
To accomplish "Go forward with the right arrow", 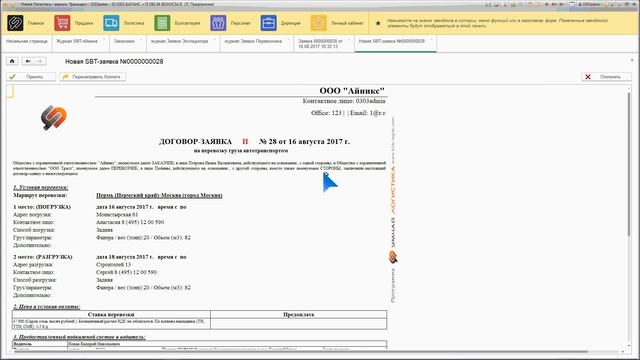I will [40, 61].
